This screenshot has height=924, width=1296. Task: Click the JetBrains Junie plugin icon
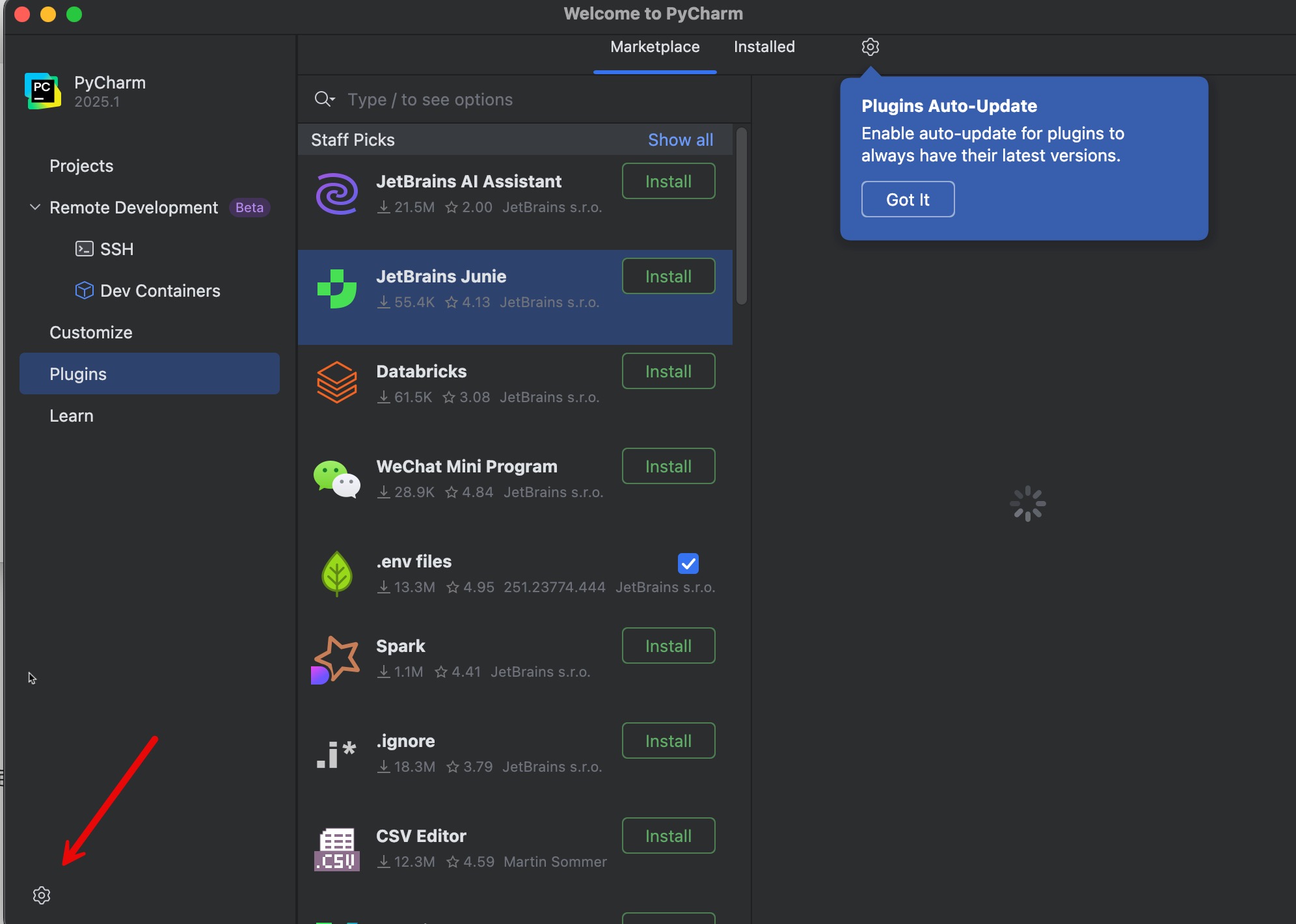tap(336, 289)
